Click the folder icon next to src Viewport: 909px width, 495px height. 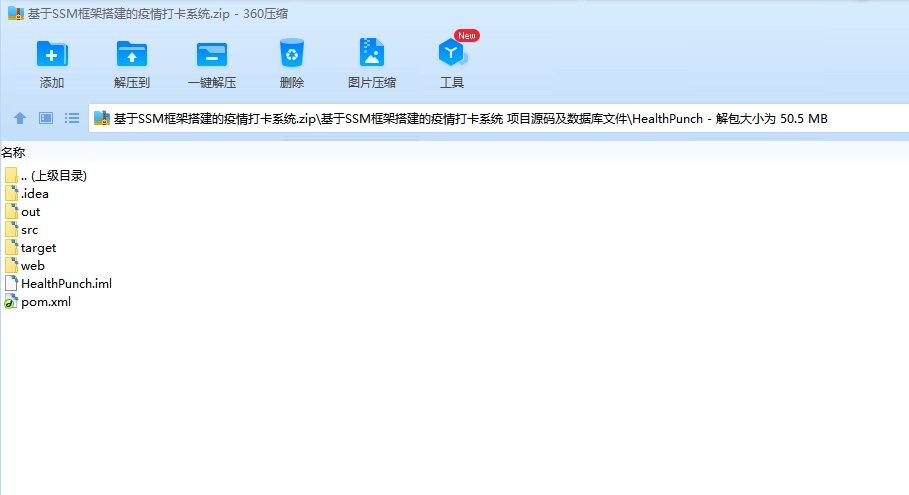coord(12,230)
